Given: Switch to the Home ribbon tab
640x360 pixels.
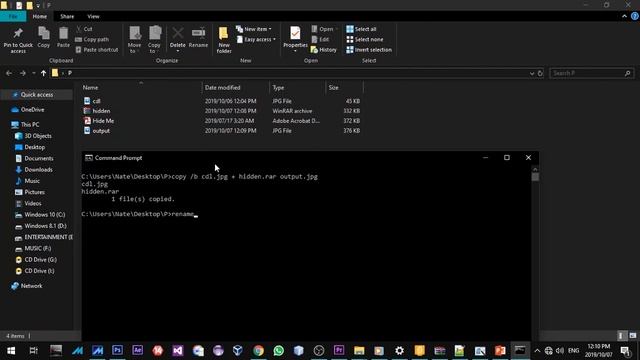Looking at the screenshot, I should [40, 16].
